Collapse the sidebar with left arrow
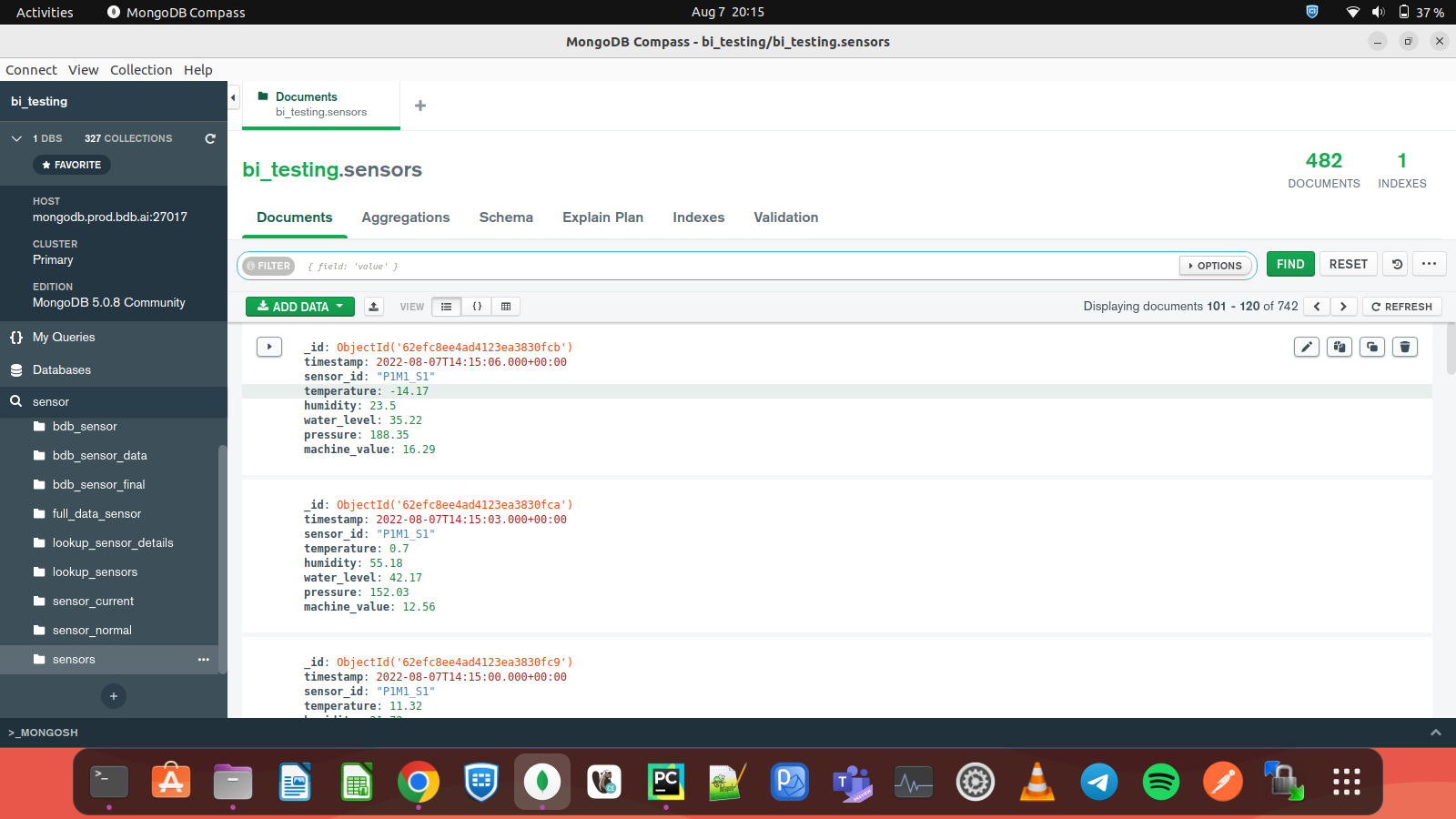1456x819 pixels. (234, 97)
